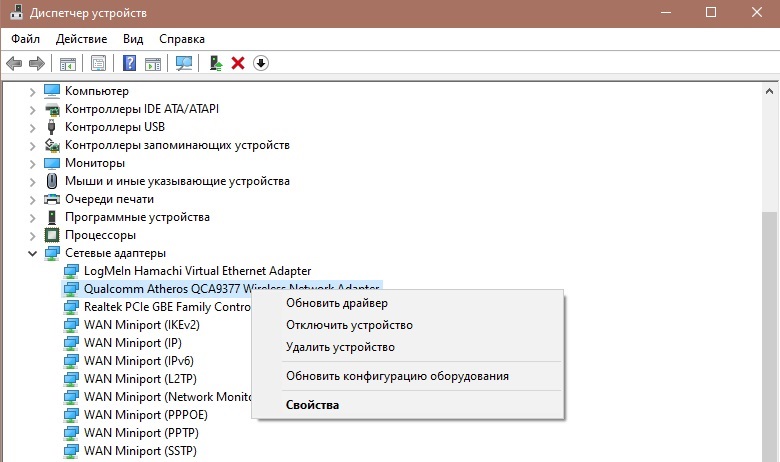Select Отключить устройство from context menu
This screenshot has width=780, height=462.
point(349,325)
